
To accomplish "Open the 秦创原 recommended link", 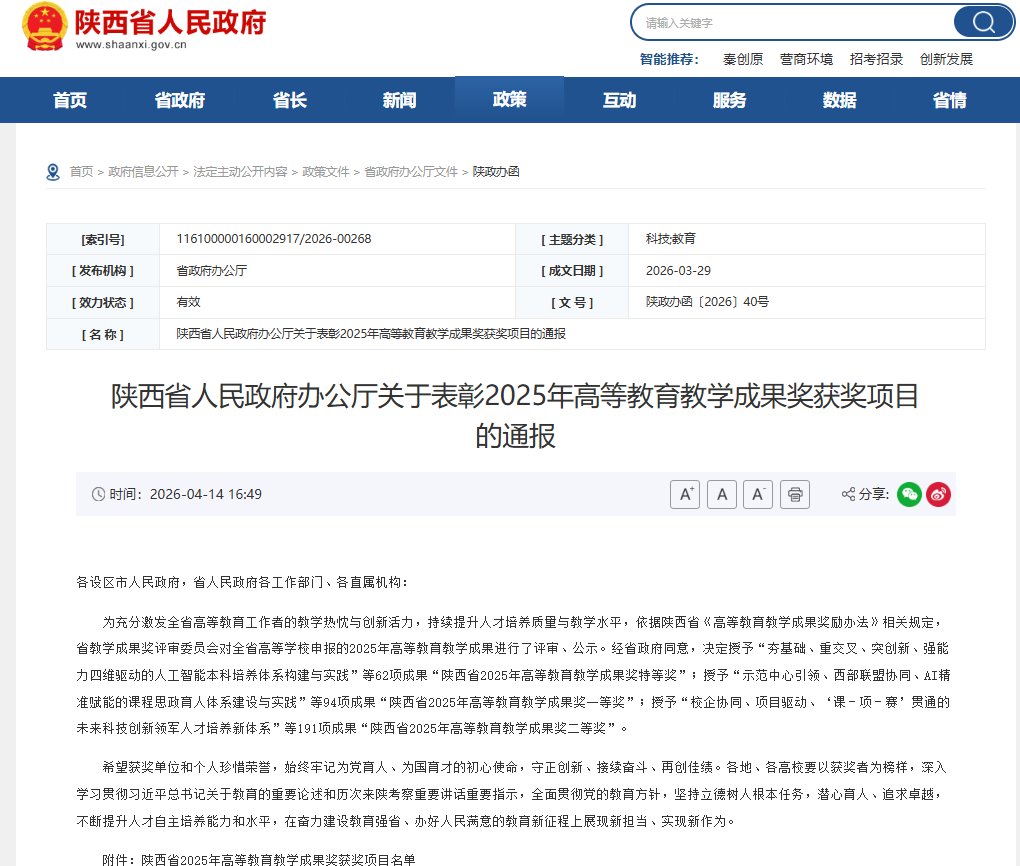I will (743, 59).
